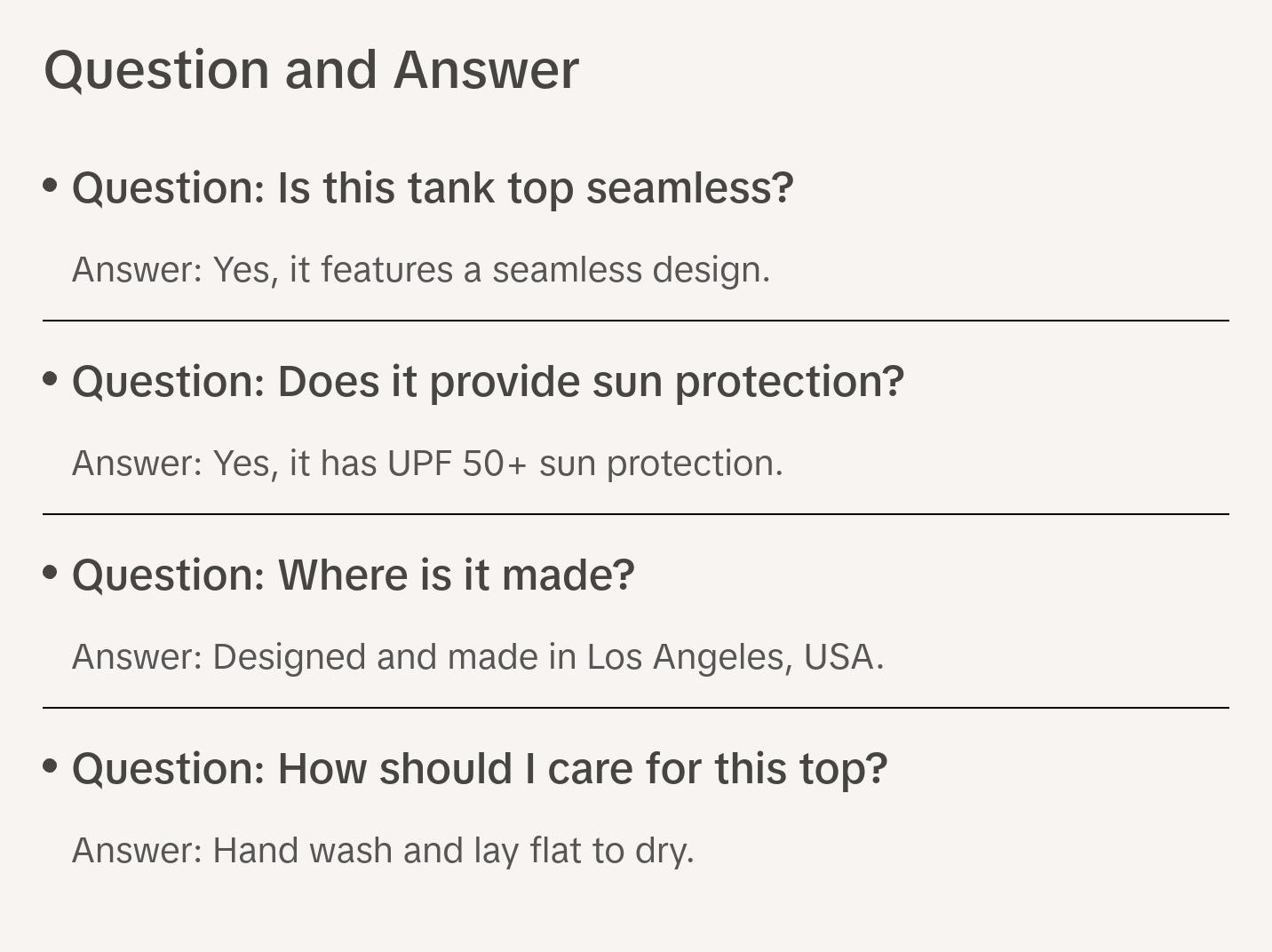Screen dimensions: 1272x952
Task: Select the "How should I care for this top?" question
Action: point(480,769)
